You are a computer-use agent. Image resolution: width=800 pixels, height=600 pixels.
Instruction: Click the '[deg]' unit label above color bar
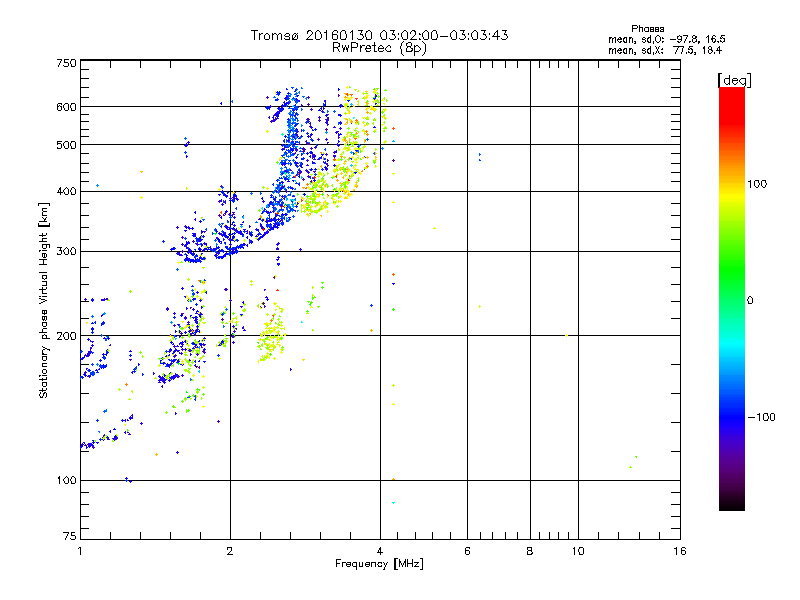[x=734, y=80]
